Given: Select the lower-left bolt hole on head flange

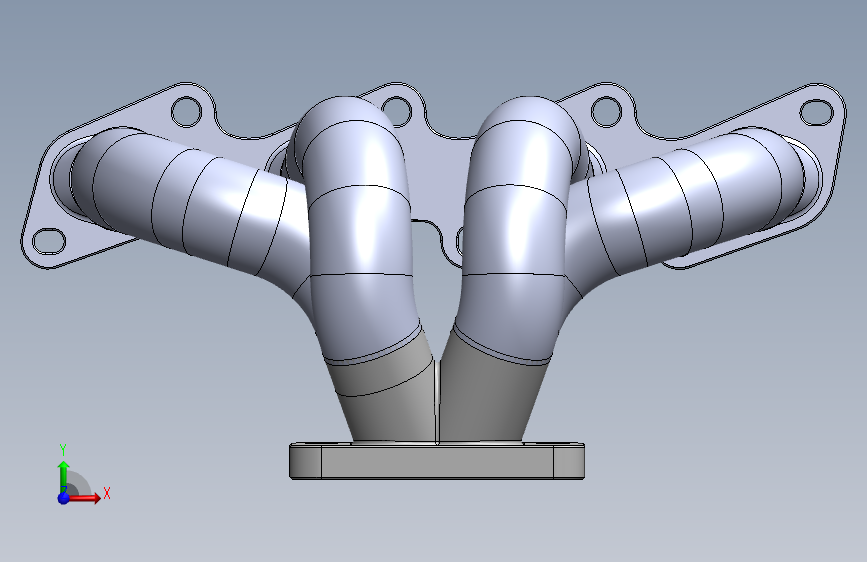Looking at the screenshot, I should pyautogui.click(x=49, y=242).
